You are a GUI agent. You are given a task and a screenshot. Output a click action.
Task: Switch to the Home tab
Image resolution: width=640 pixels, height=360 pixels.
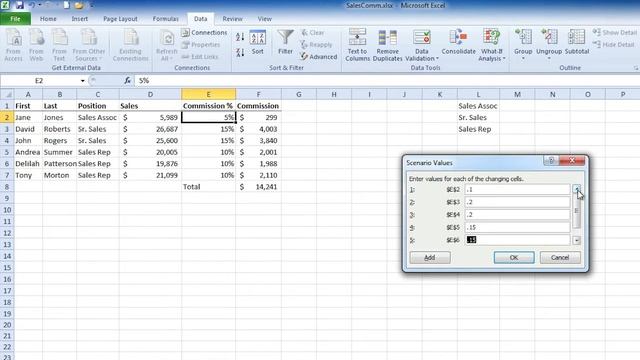[48, 19]
